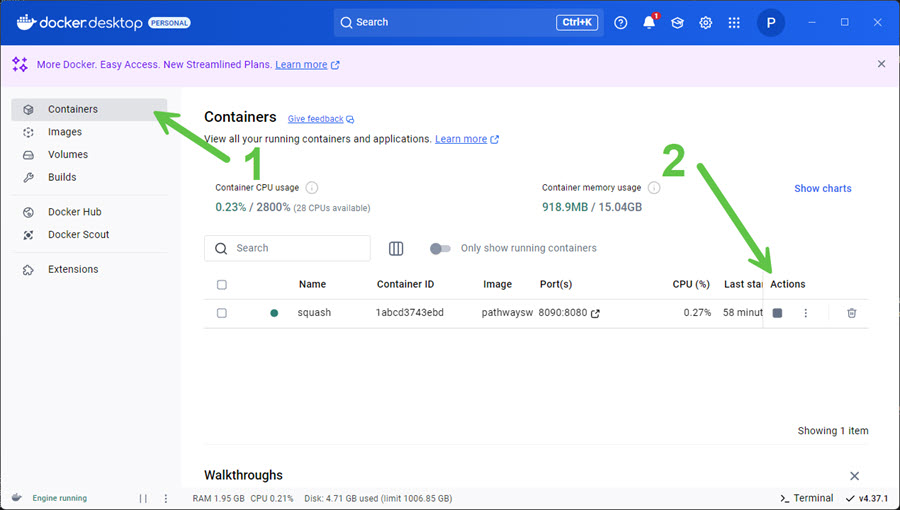The height and width of the screenshot is (510, 900).
Task: Open column display options icon
Action: (x=396, y=248)
